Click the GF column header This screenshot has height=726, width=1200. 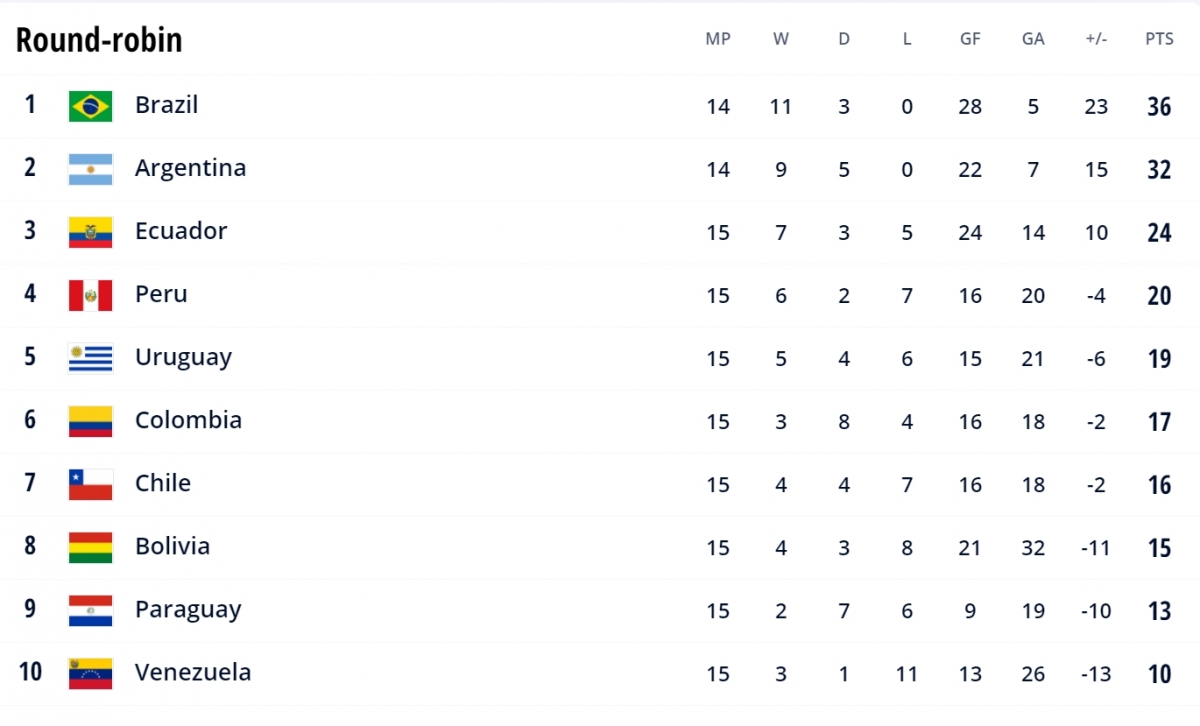tap(970, 39)
